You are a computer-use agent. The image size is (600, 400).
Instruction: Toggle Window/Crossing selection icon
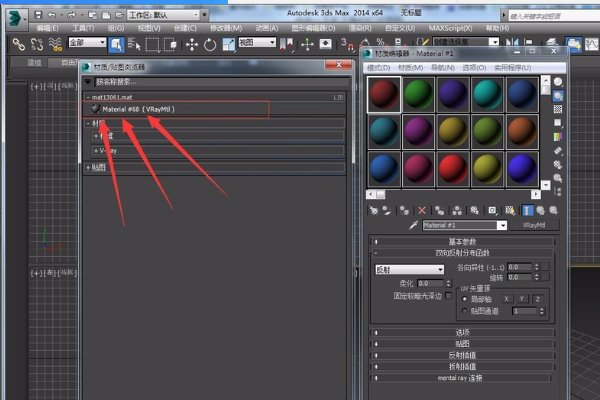170,45
